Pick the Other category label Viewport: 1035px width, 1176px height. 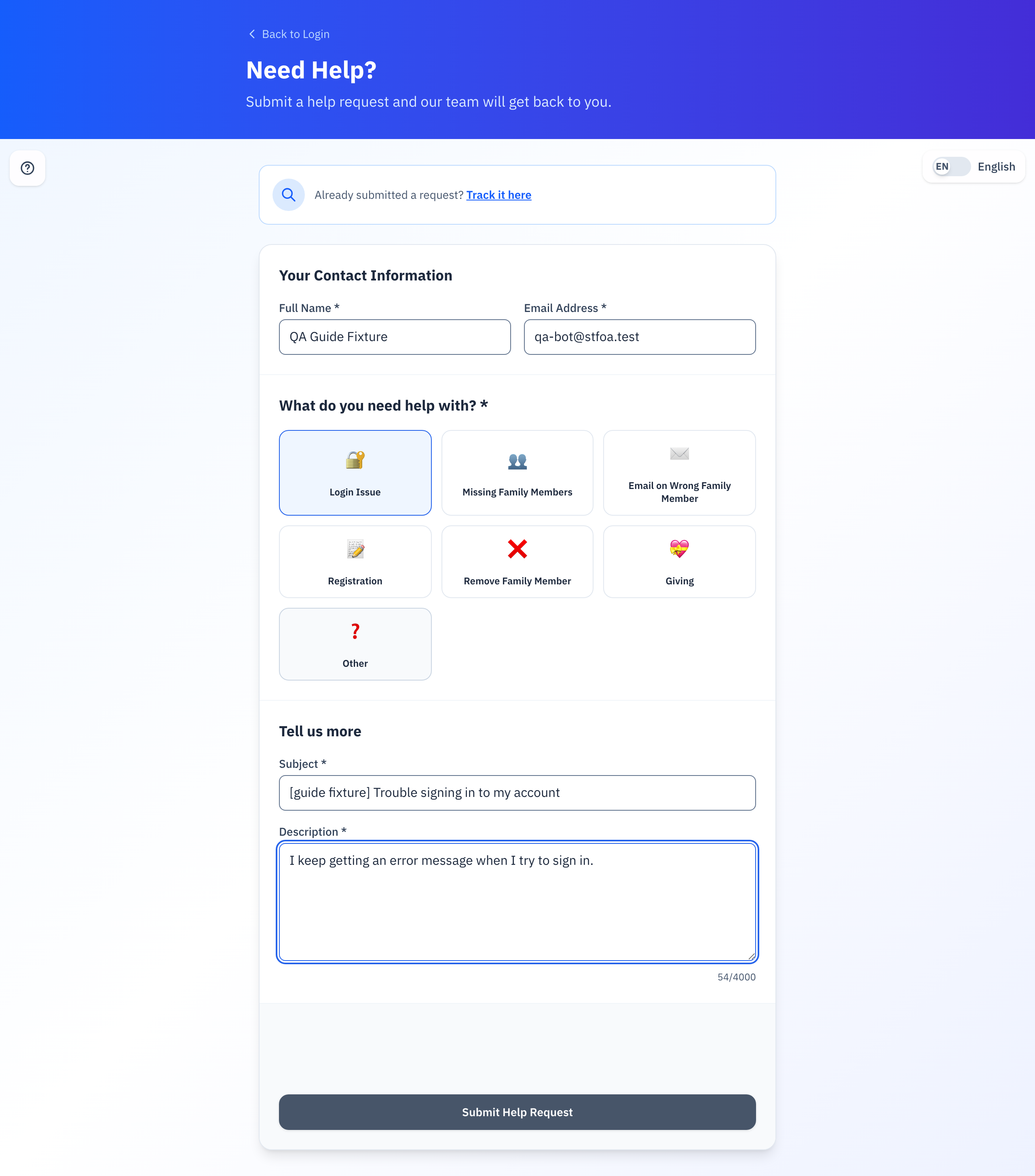355,664
